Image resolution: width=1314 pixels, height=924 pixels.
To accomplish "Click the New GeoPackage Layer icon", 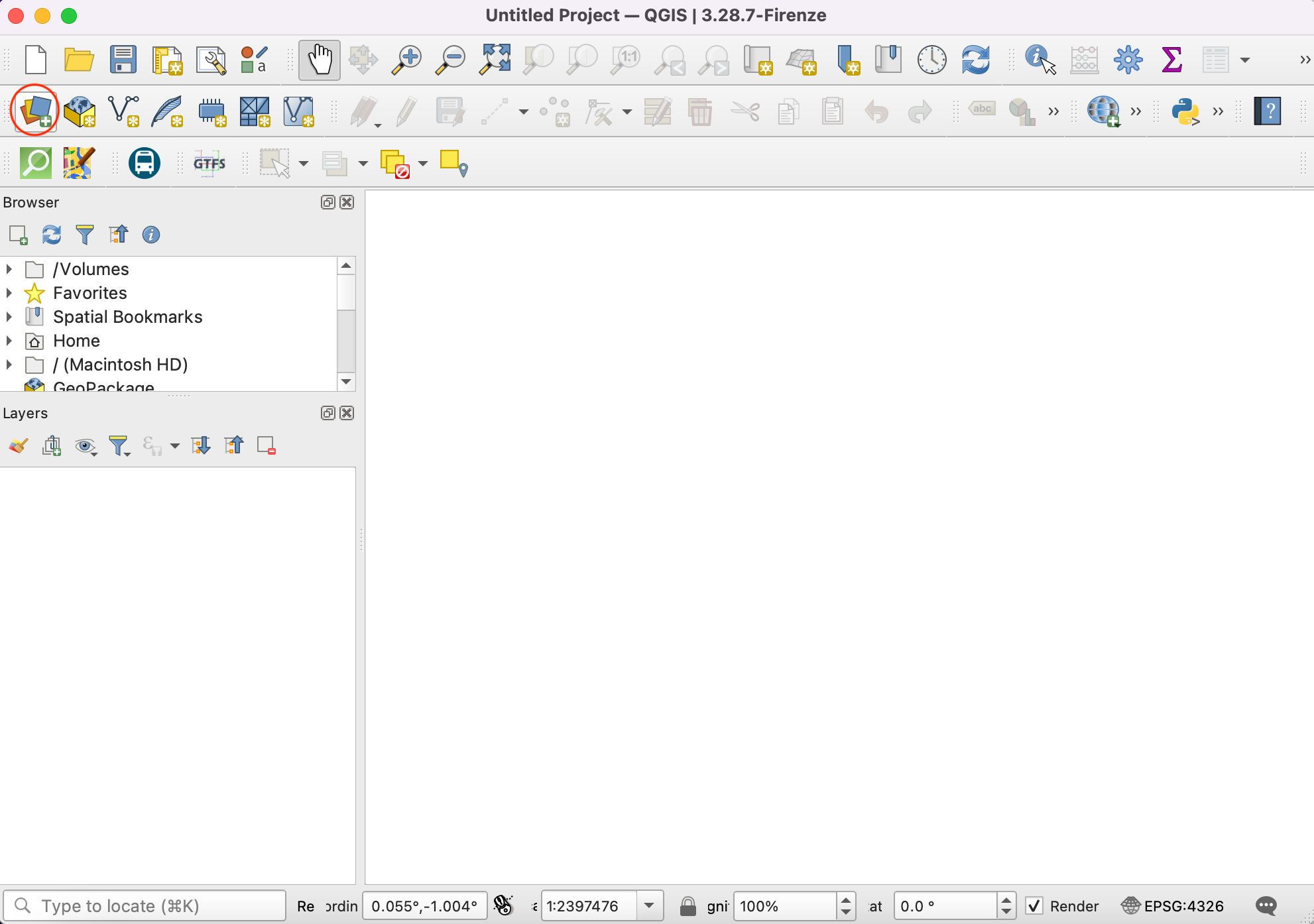I will coord(80,111).
